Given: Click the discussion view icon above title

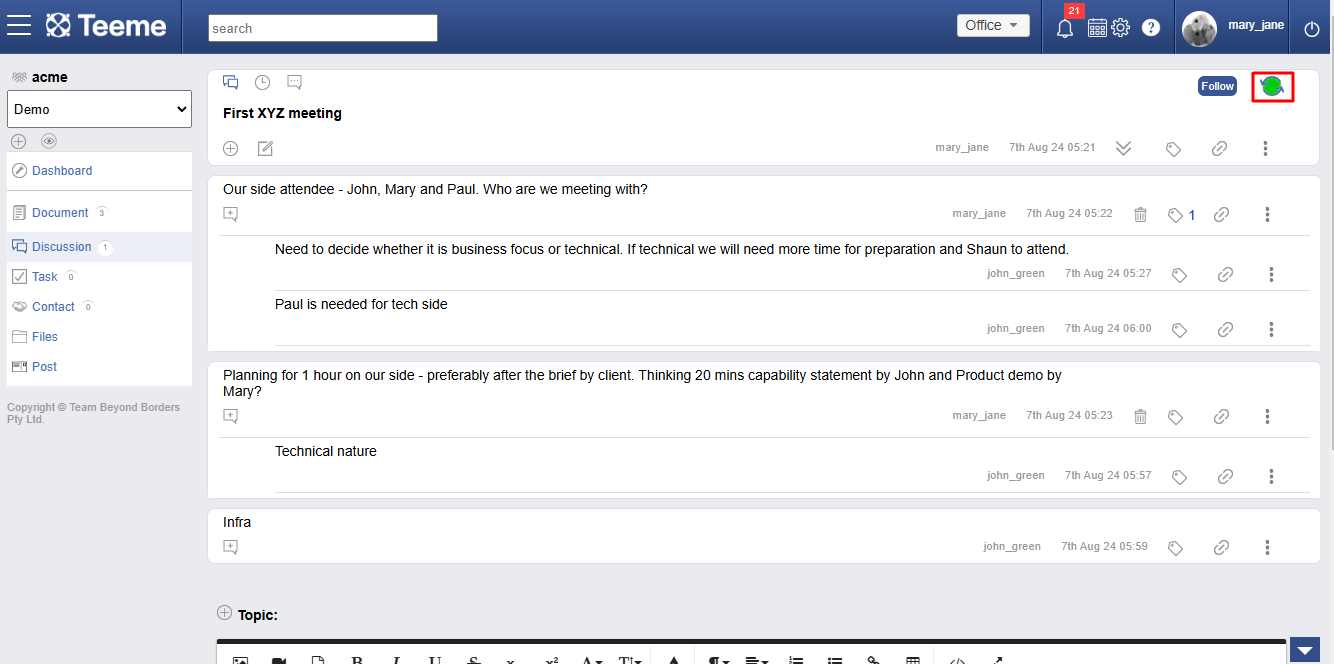Looking at the screenshot, I should point(231,82).
